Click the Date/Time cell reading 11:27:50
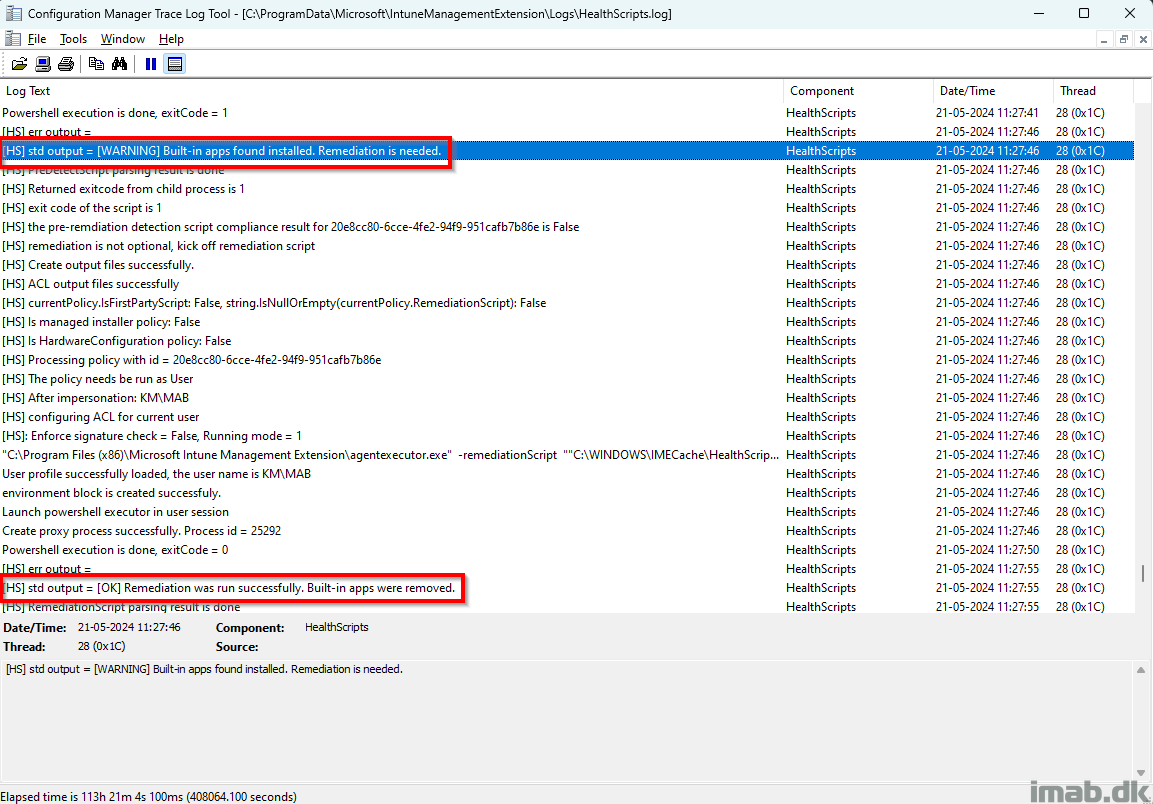The width and height of the screenshot is (1153, 804). 988,550
